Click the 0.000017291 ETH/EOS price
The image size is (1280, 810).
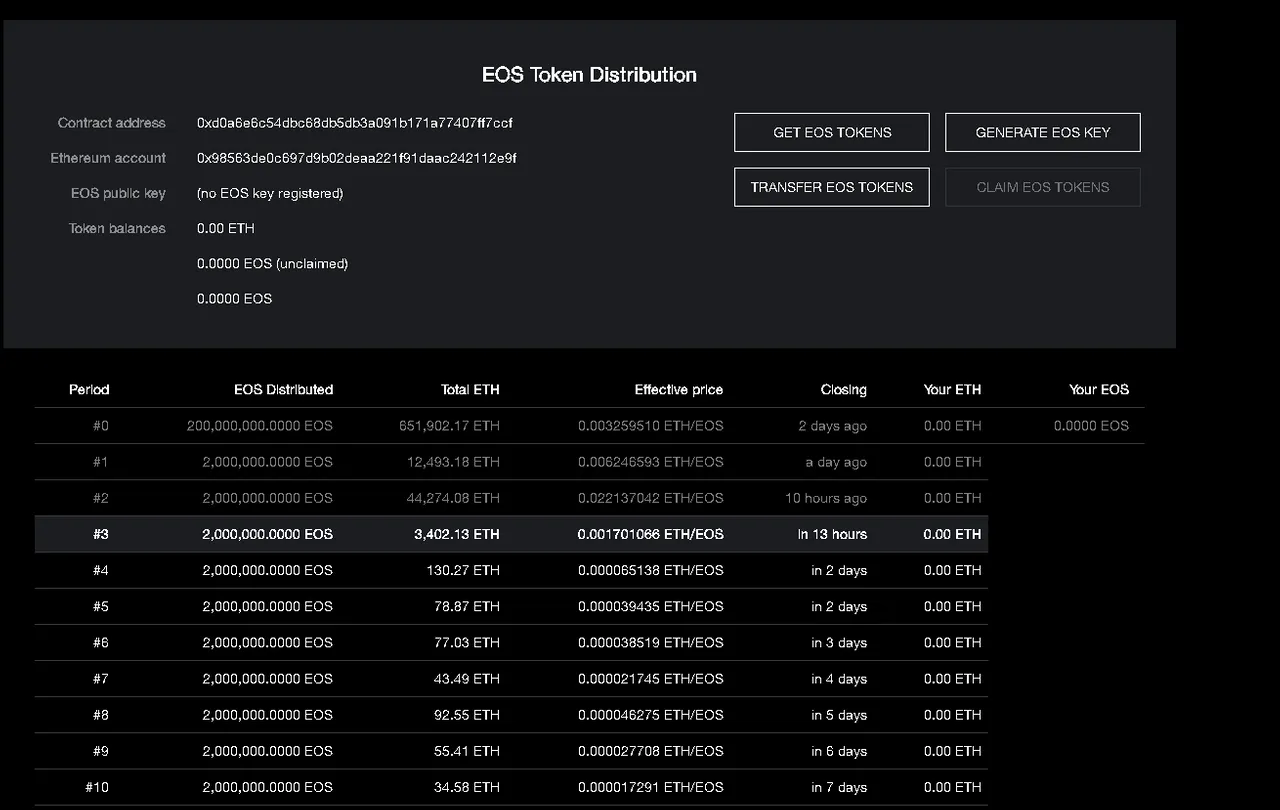650,787
